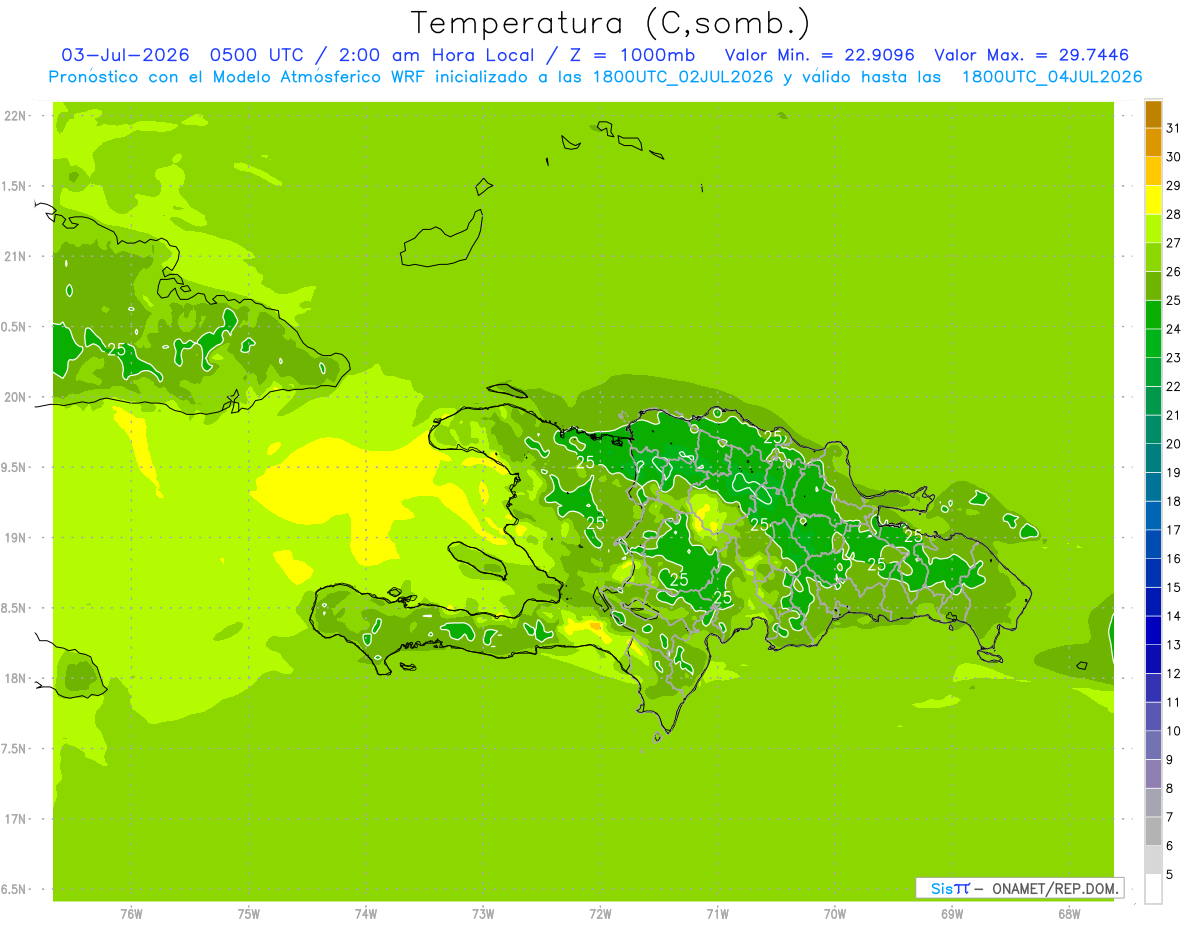Image resolution: width=1200 pixels, height=927 pixels.
Task: Click the Temperatura (C,somb.) title
Action: (610, 22)
